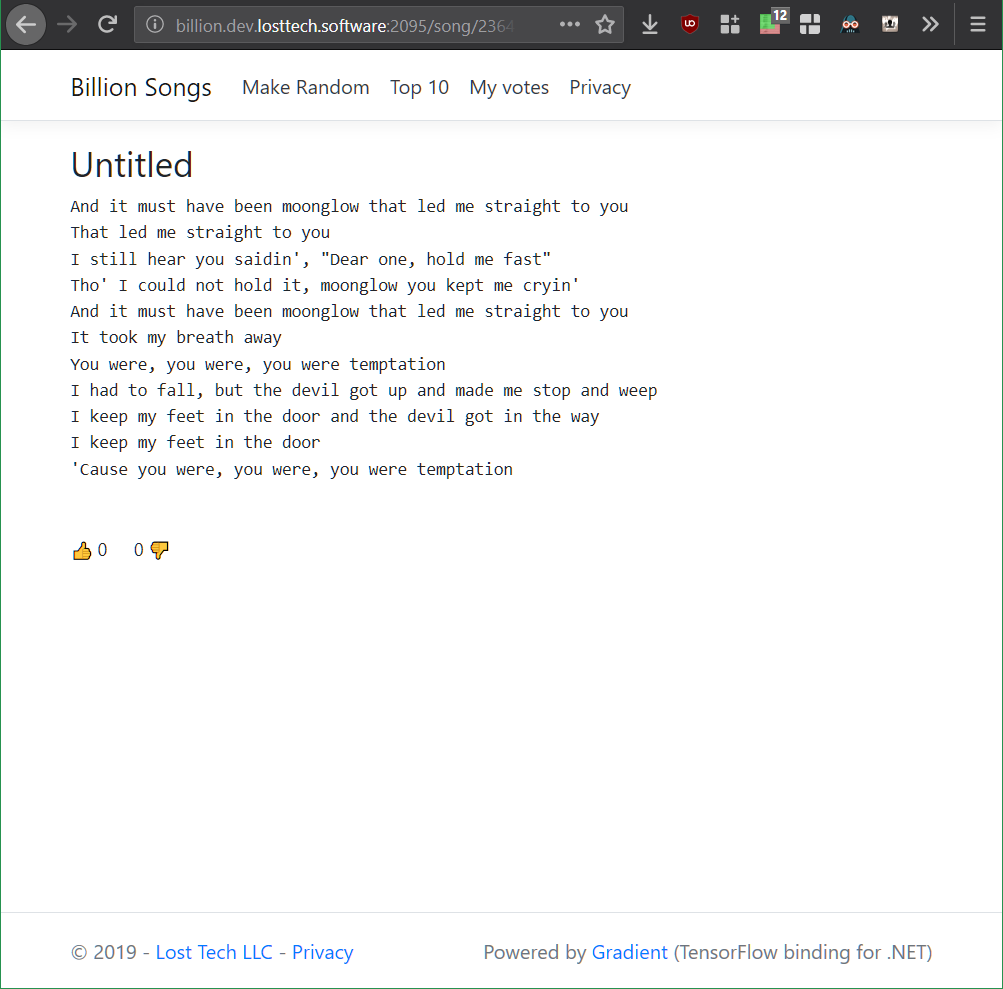
Task: Click the grid-plus extension icon
Action: point(730,24)
